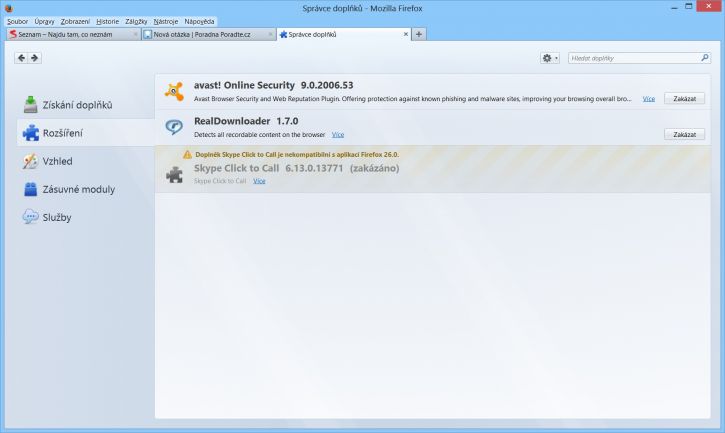The image size is (725, 433).
Task: Click the avast! Online Security orange icon
Action: (x=174, y=92)
